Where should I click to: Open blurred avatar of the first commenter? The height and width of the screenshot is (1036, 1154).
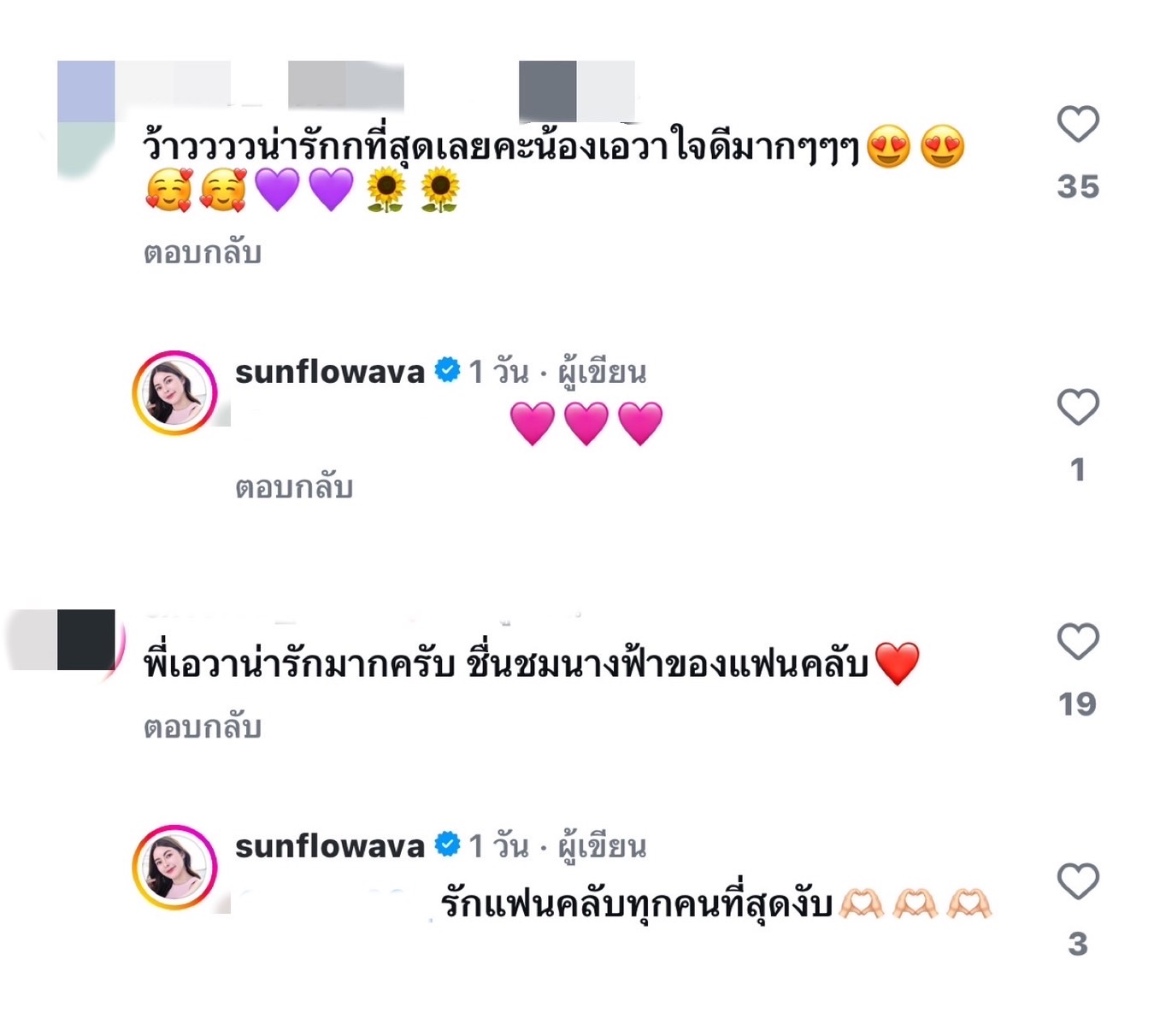point(85,120)
